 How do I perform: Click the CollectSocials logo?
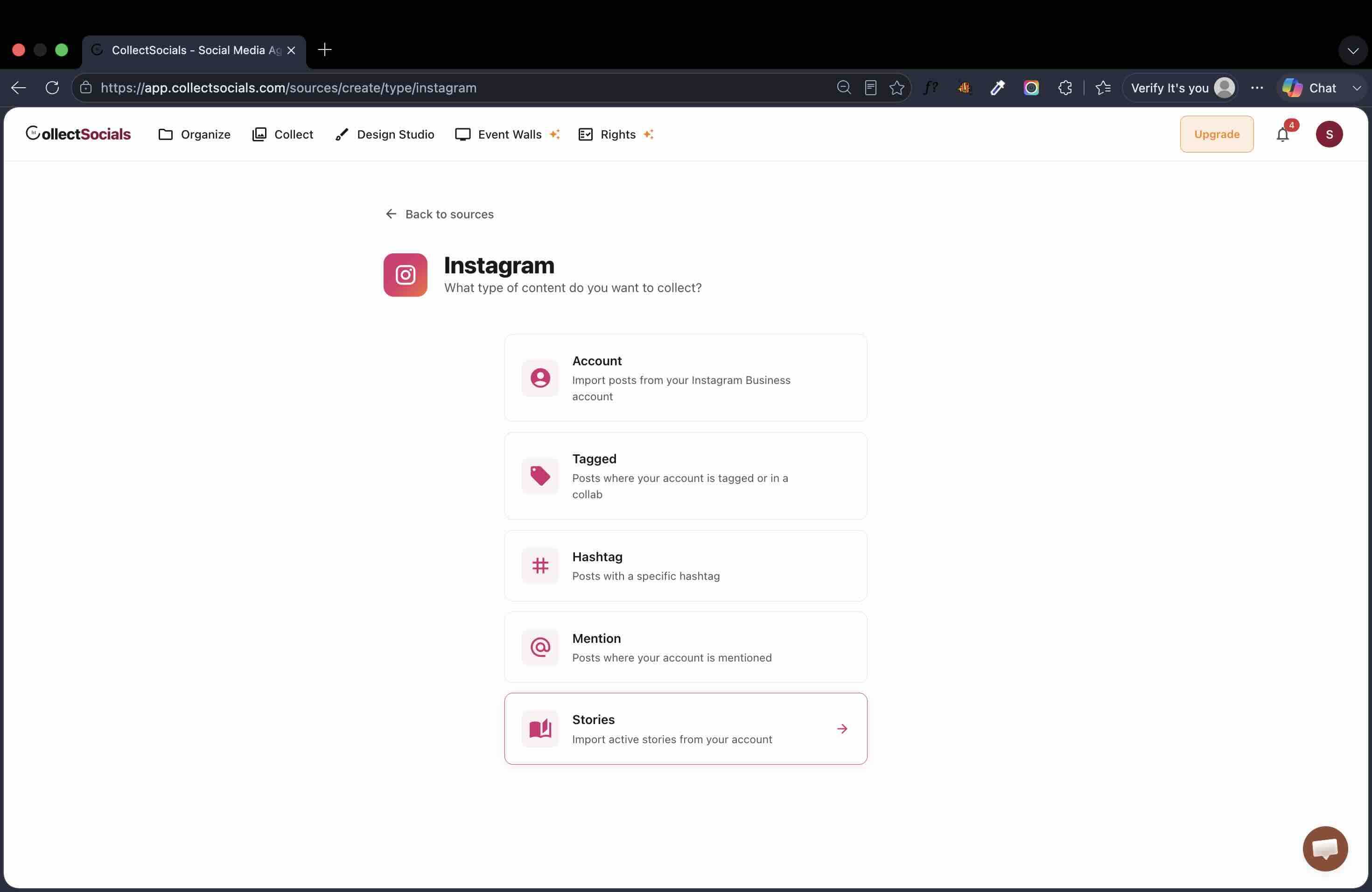tap(78, 134)
